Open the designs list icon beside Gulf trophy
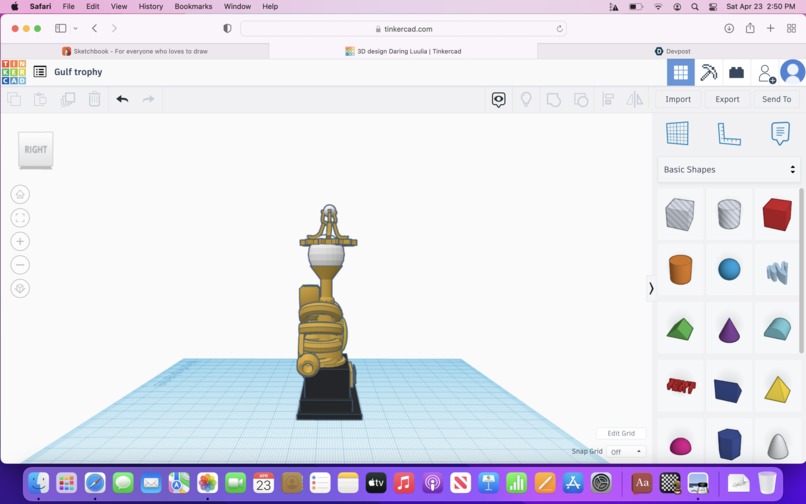806x504 pixels. coord(40,71)
